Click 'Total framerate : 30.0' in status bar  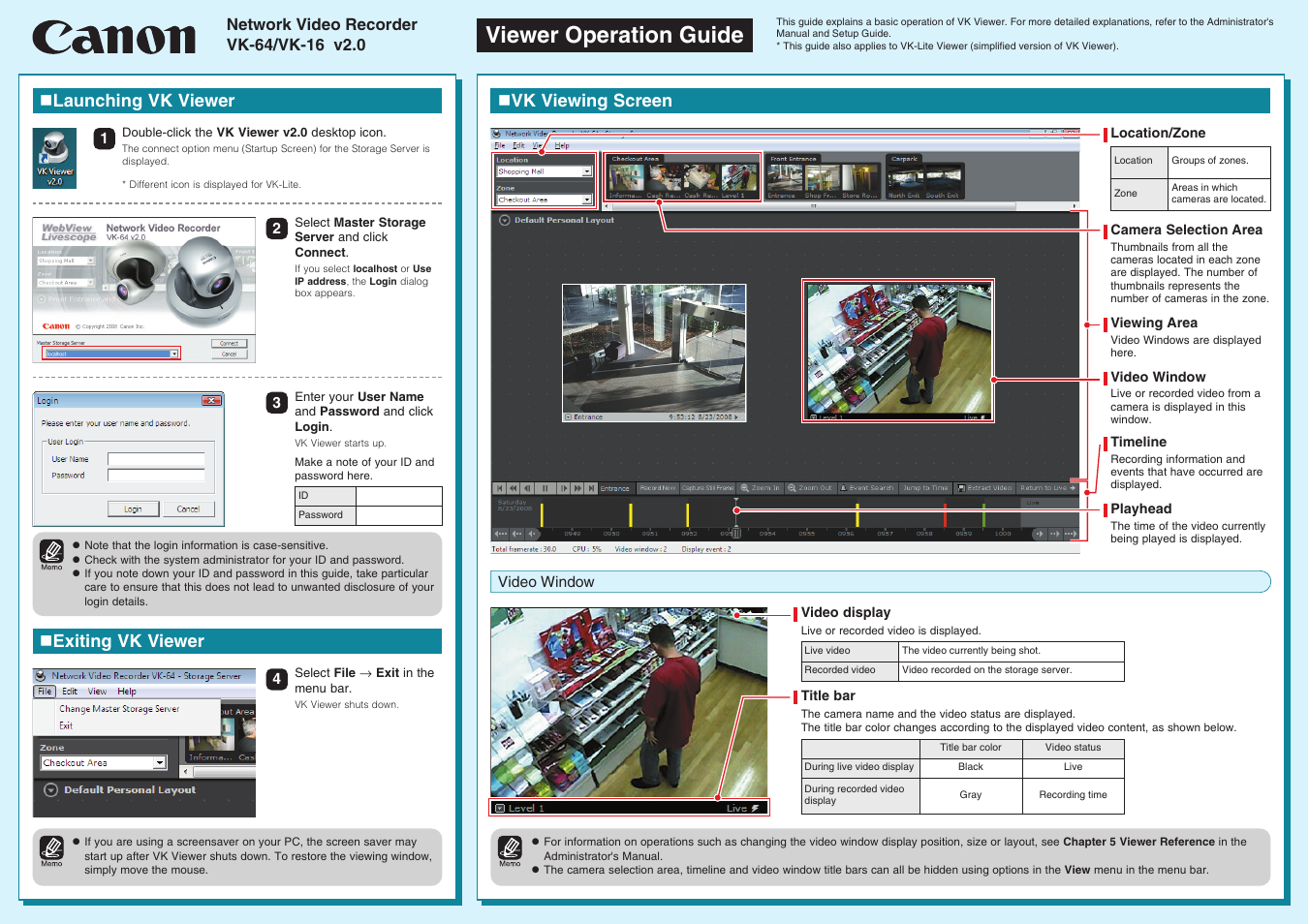click(x=524, y=549)
